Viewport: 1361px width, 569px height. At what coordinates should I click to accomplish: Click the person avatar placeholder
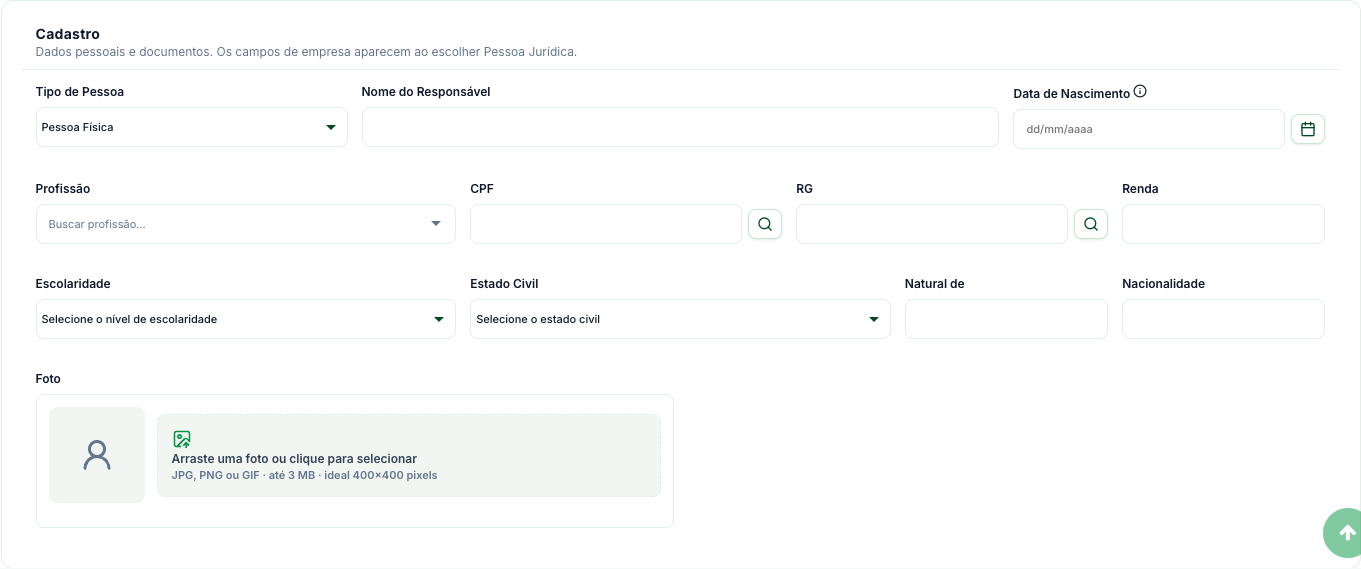click(97, 455)
